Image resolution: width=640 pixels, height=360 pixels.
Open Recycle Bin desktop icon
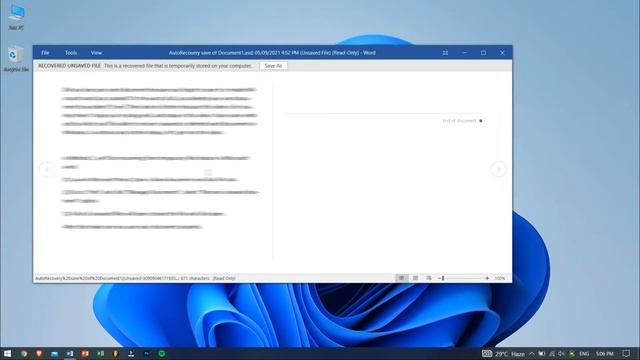[16, 59]
